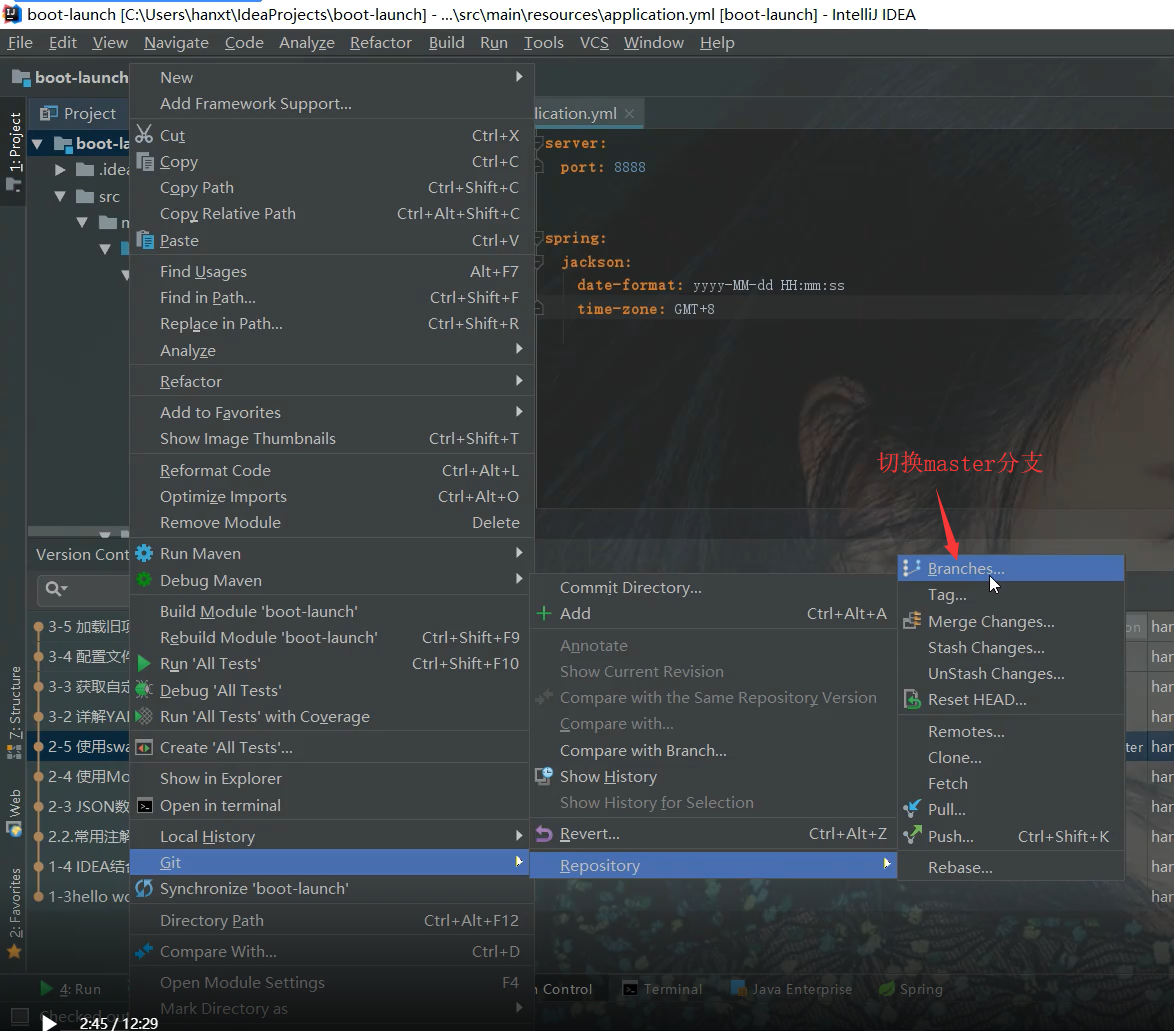
Task: Click the Copy icon in context menu
Action: (145, 162)
